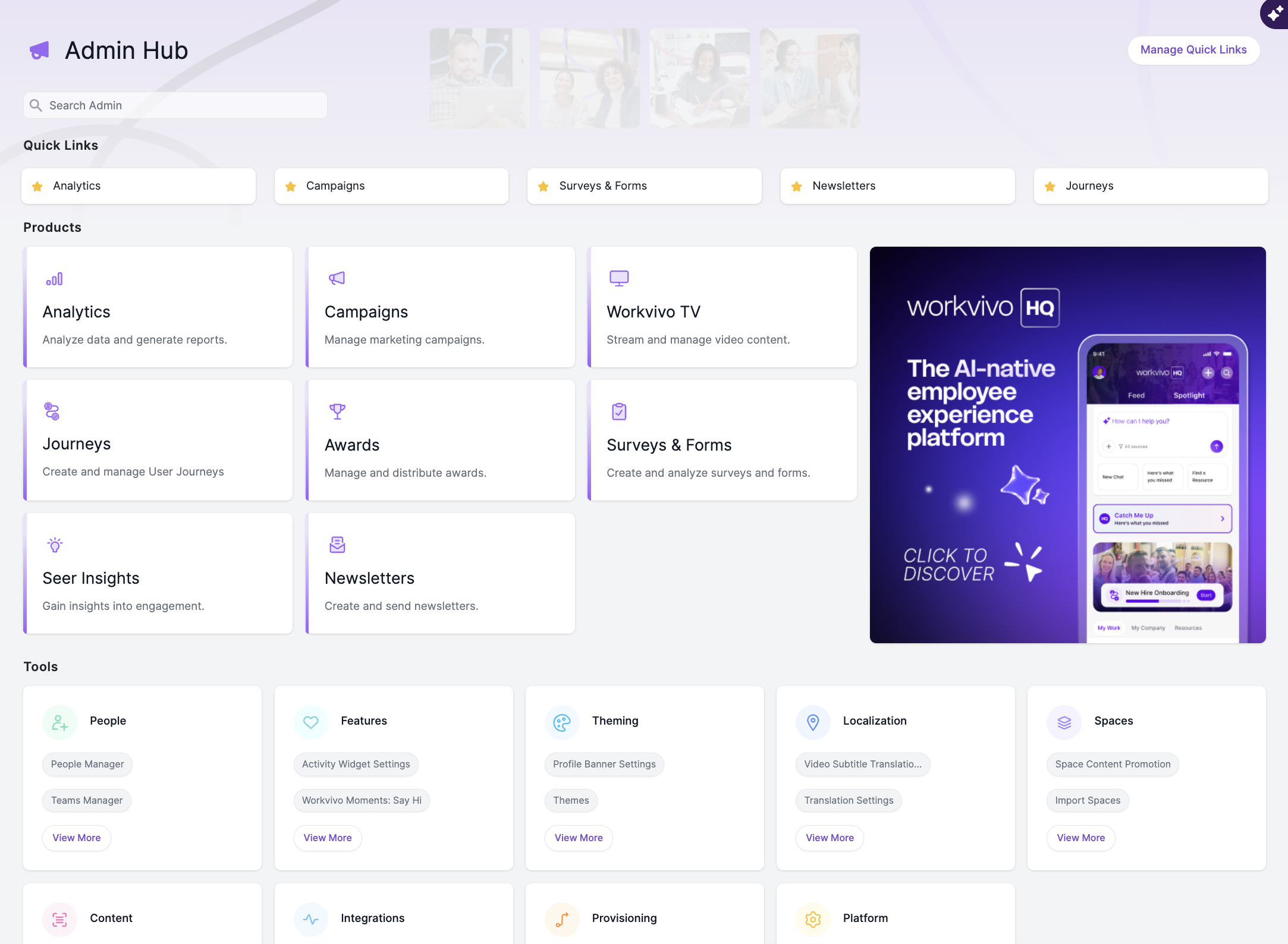Click the star on Journeys quick link
Screen dimensions: 1288x944
1050,187
